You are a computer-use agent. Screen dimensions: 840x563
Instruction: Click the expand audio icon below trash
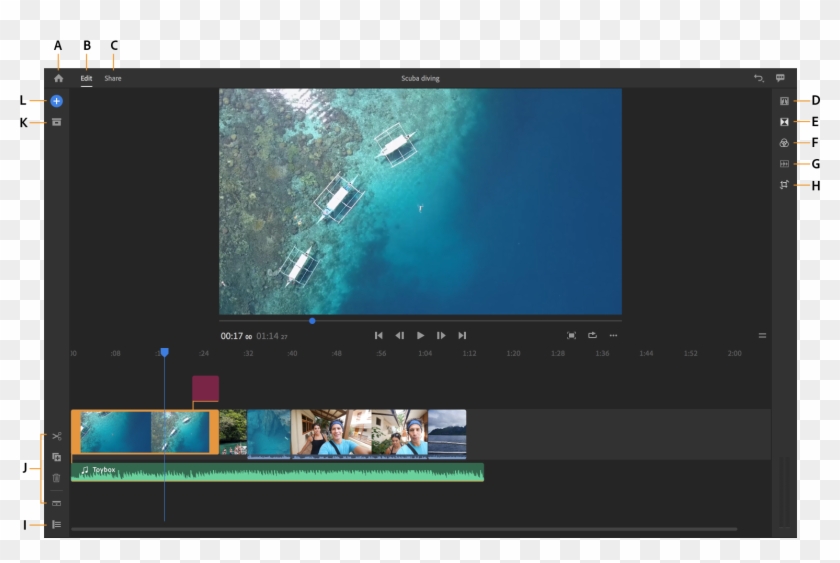[x=56, y=503]
